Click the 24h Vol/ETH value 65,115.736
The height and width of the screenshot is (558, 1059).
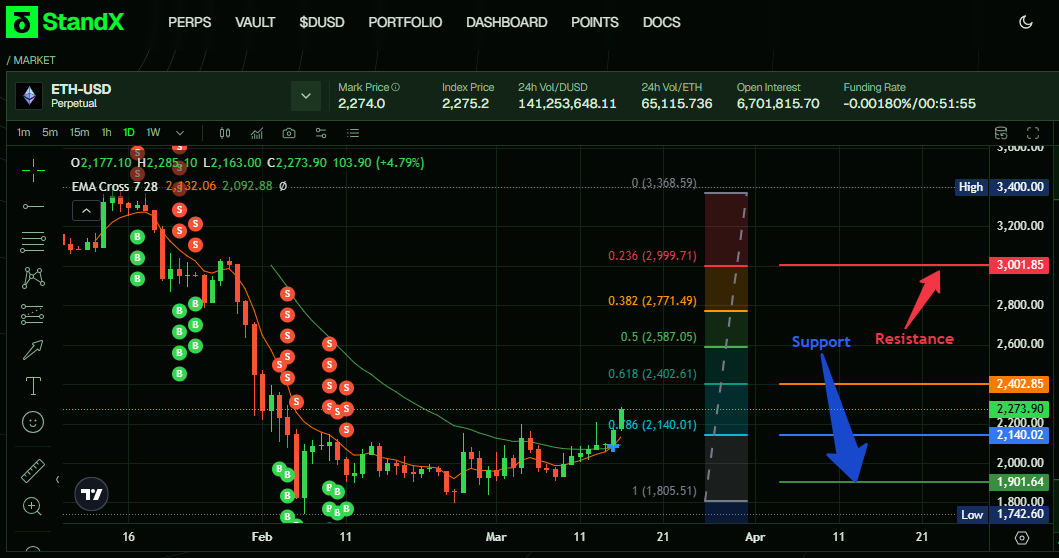tap(677, 103)
